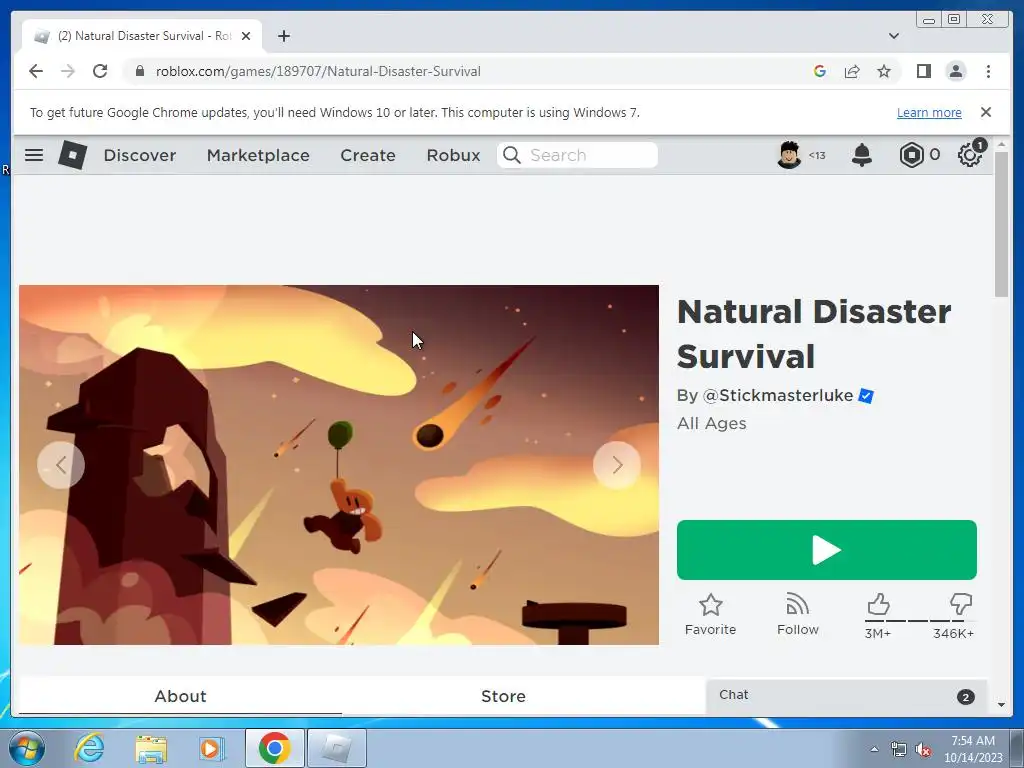Expand the tab search dropdown arrow
Screen dimensions: 1024x768
tap(893, 36)
